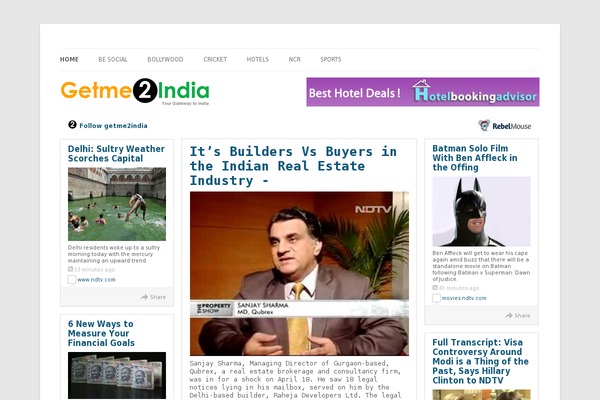Click clock icon beside 45 minutes ago
Screen dimensions: 600x400
click(435, 287)
